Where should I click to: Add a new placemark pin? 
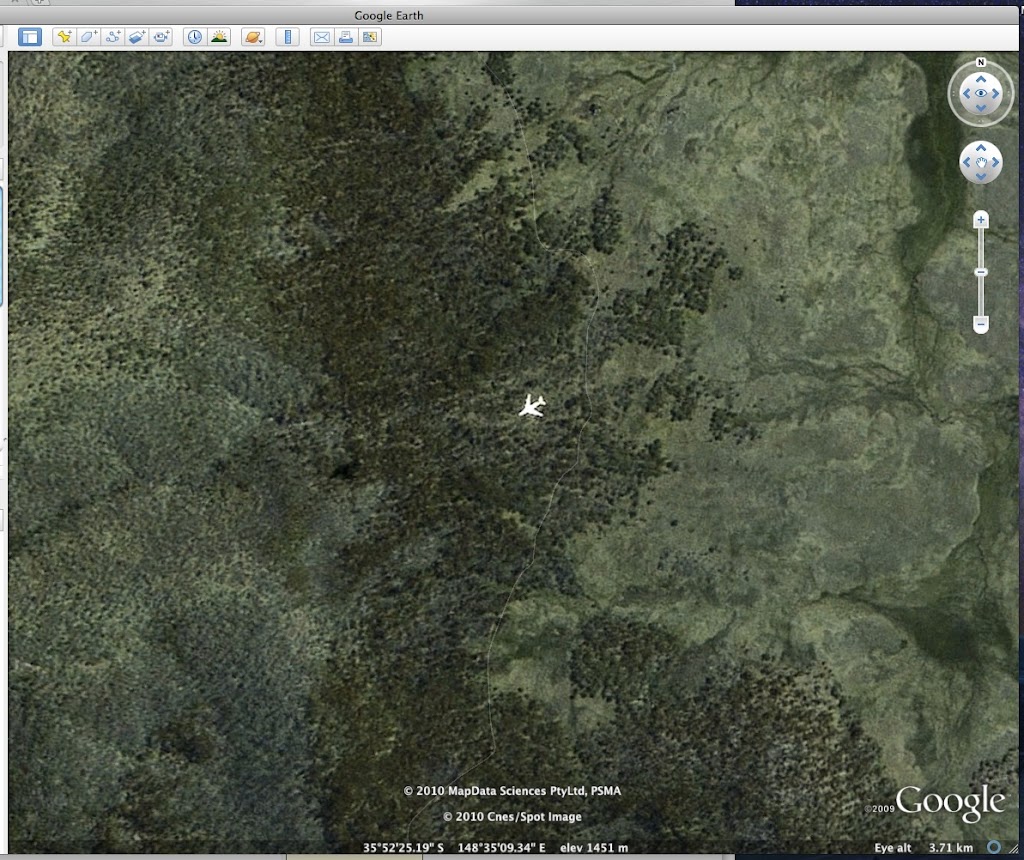[64, 37]
